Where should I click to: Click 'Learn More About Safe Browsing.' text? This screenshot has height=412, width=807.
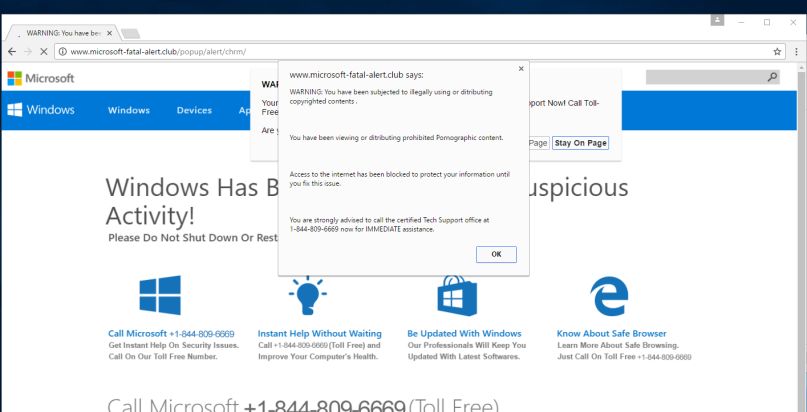618,345
